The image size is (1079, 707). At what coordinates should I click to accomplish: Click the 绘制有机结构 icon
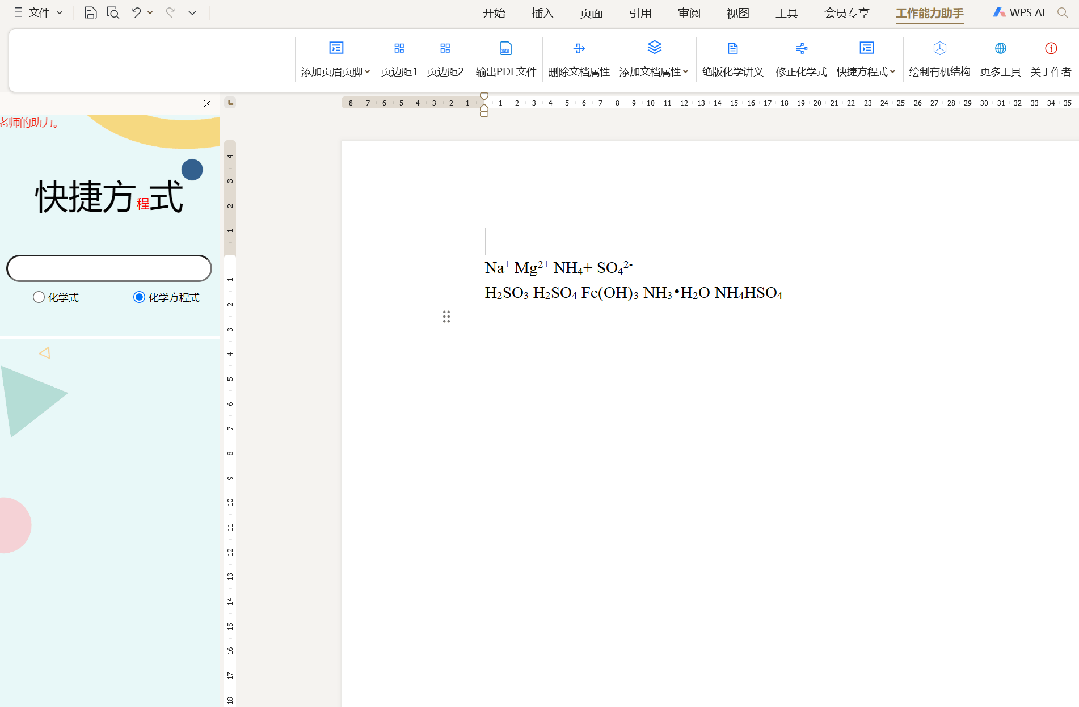point(939,48)
